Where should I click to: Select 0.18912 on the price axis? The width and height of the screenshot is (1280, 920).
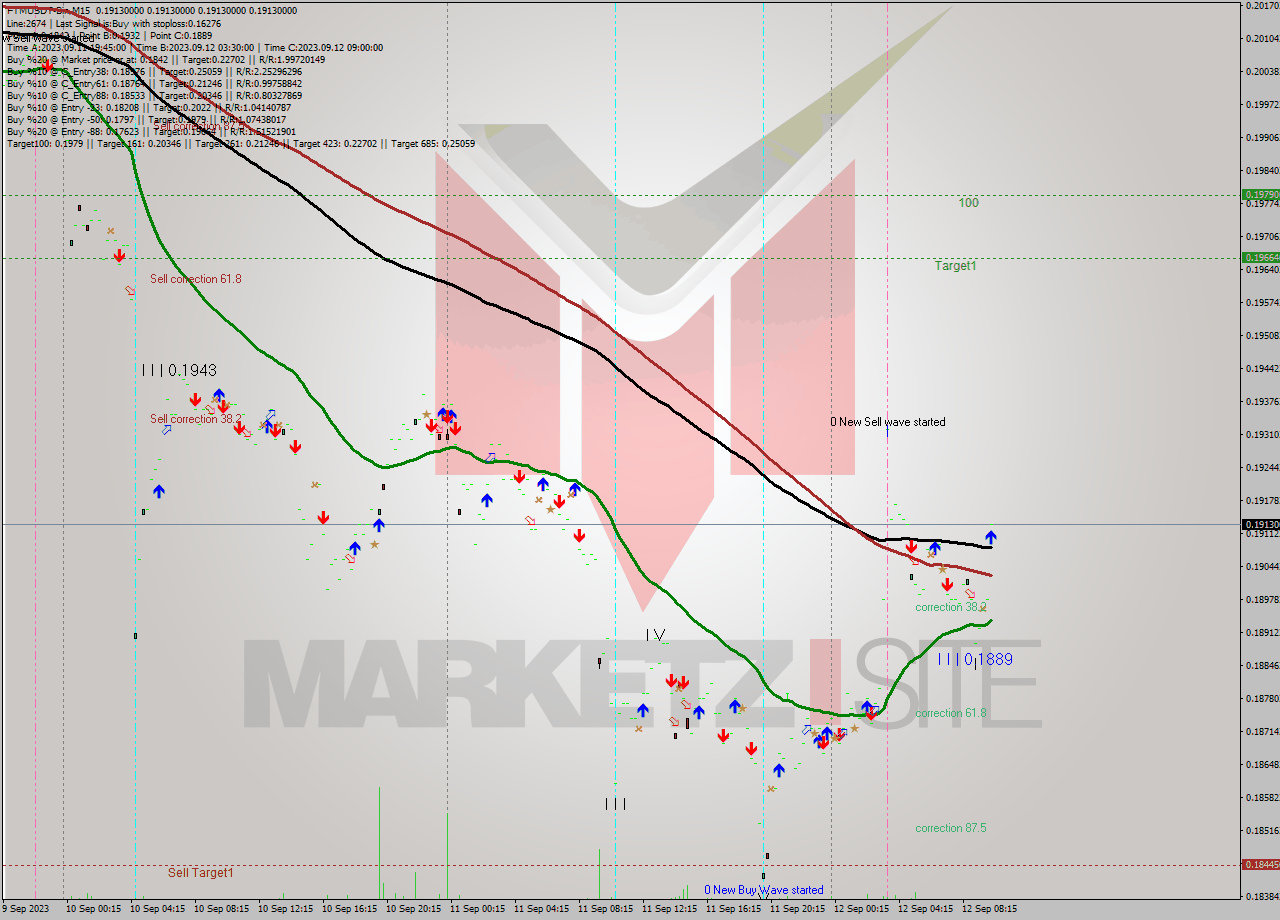click(1262, 633)
